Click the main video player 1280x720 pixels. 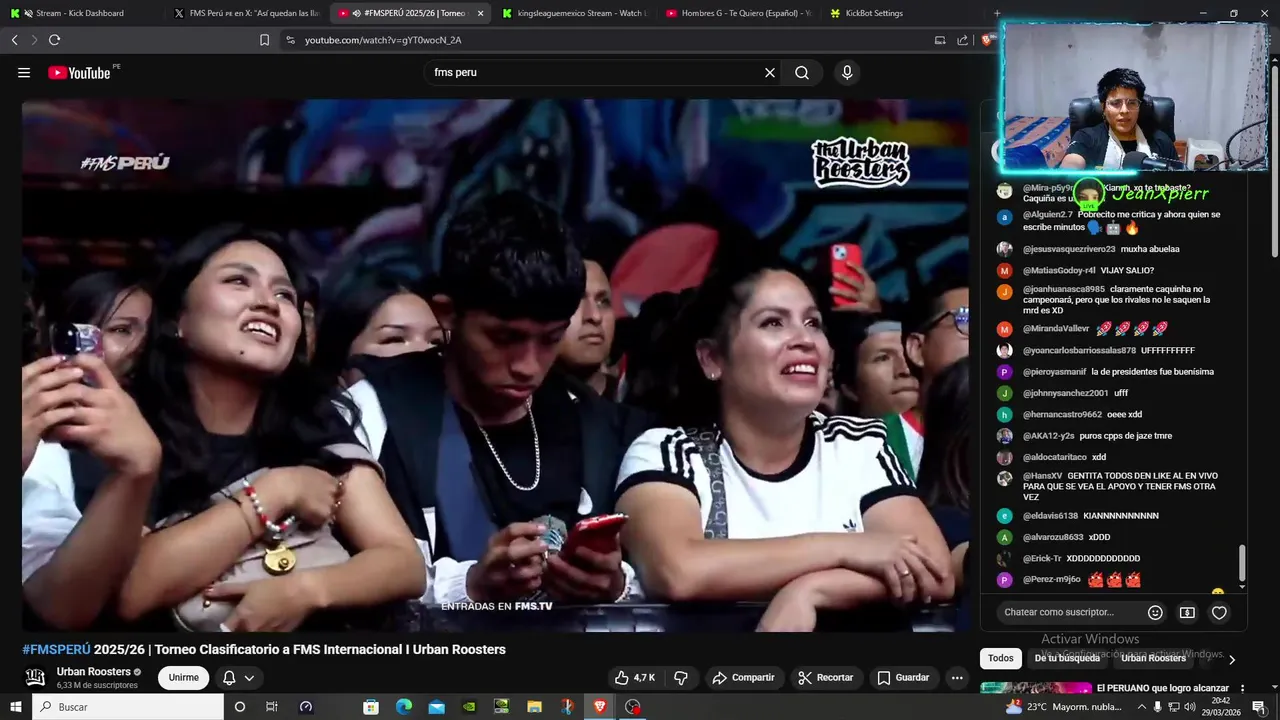point(495,365)
